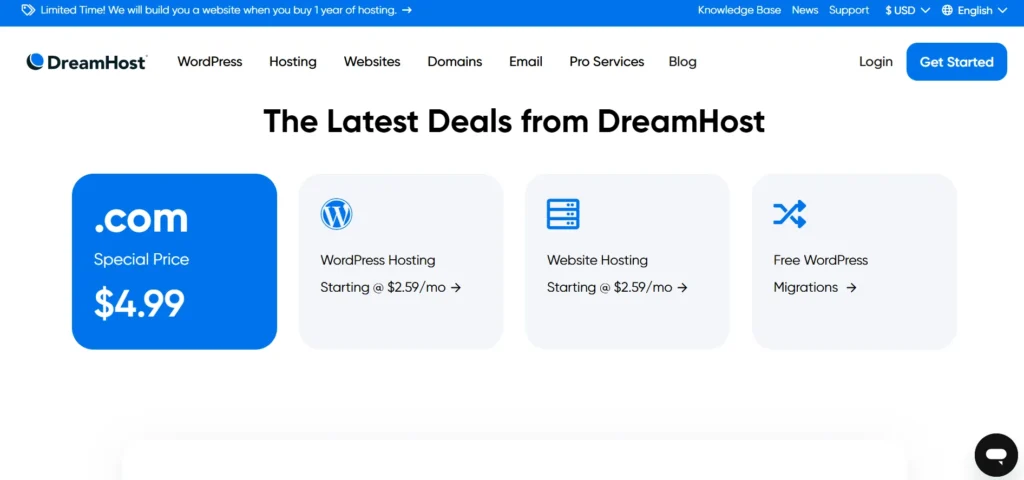Image resolution: width=1024 pixels, height=480 pixels.
Task: Go to the Blog page
Action: (682, 62)
